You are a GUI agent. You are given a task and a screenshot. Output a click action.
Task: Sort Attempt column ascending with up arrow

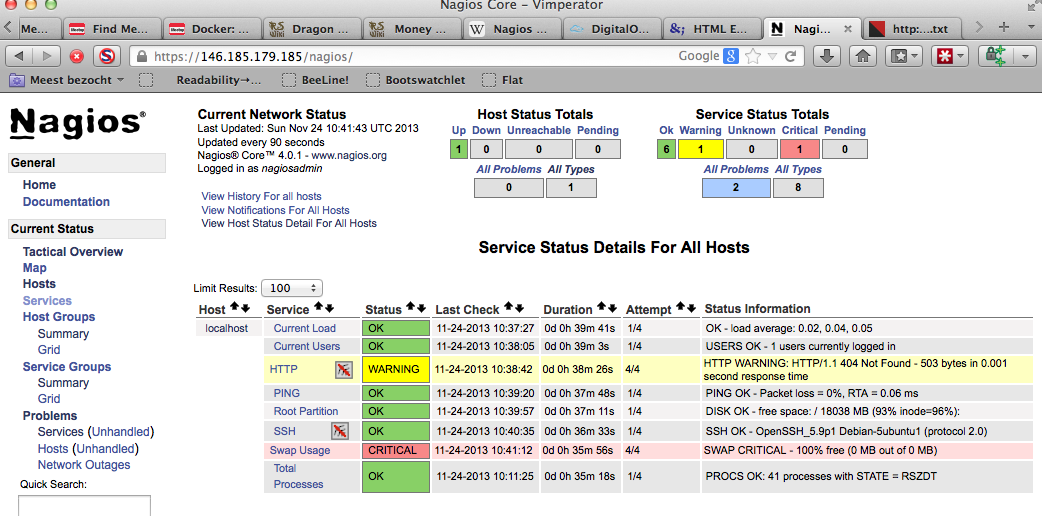click(x=681, y=308)
